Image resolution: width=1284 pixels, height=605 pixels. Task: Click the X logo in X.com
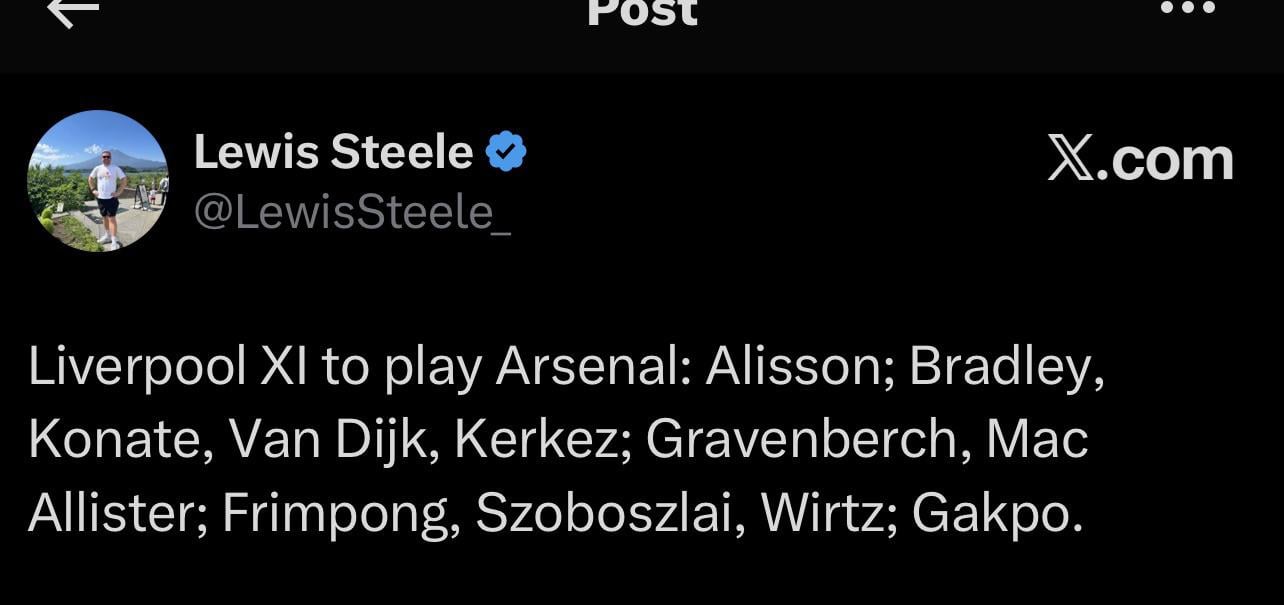pyautogui.click(x=1070, y=160)
